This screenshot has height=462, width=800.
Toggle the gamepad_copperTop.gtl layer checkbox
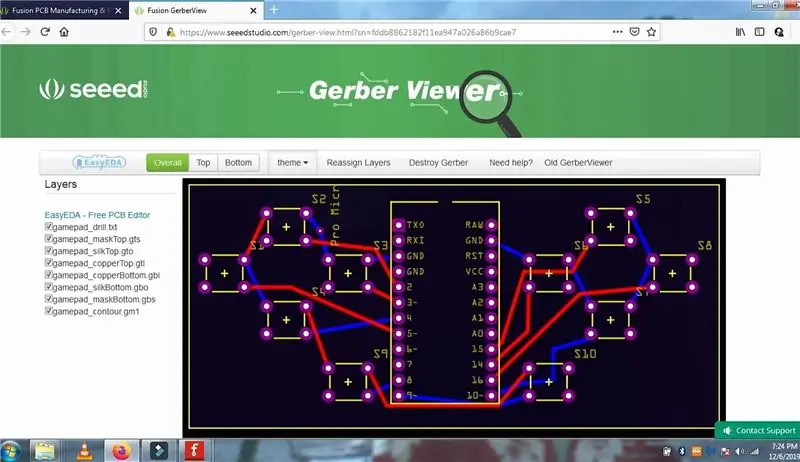[48, 263]
